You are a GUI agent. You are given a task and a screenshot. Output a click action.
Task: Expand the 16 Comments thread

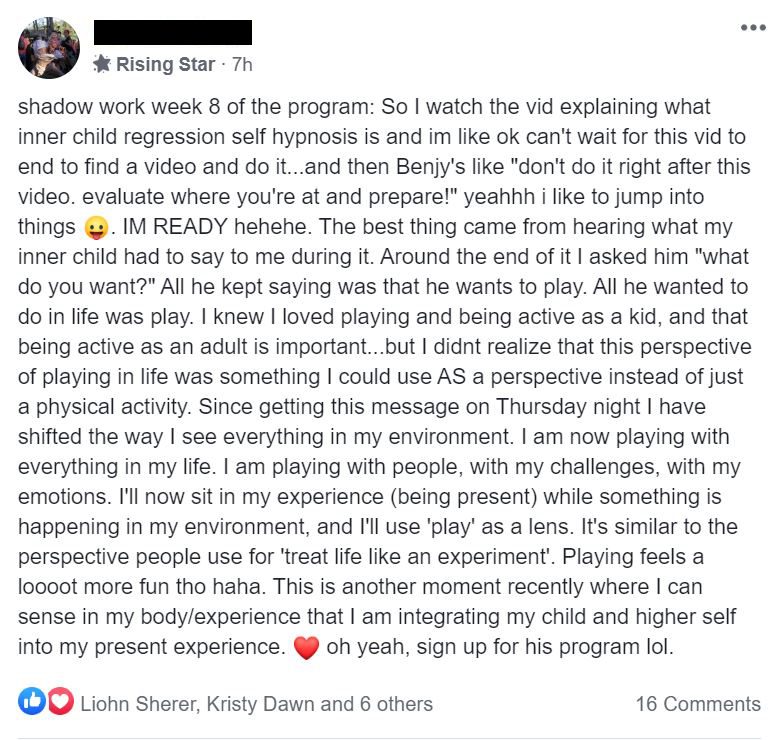[x=698, y=704]
